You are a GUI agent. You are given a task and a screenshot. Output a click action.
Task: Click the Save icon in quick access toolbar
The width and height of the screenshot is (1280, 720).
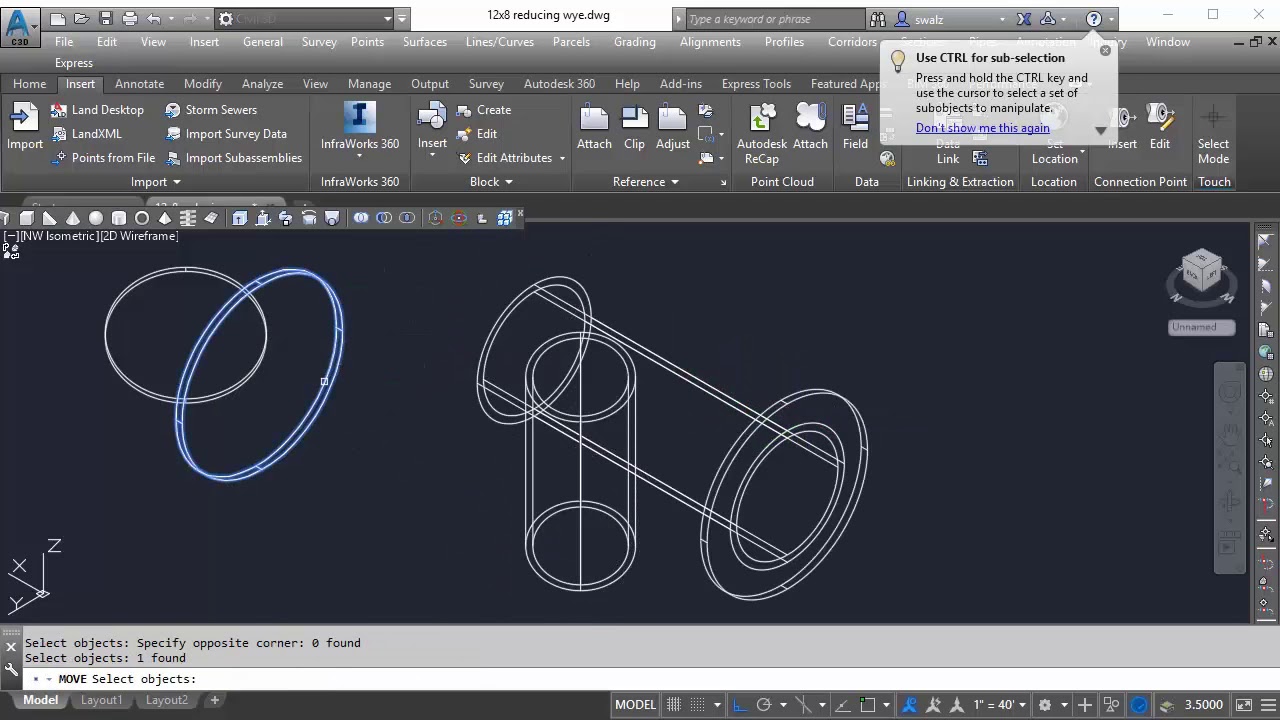point(106,19)
